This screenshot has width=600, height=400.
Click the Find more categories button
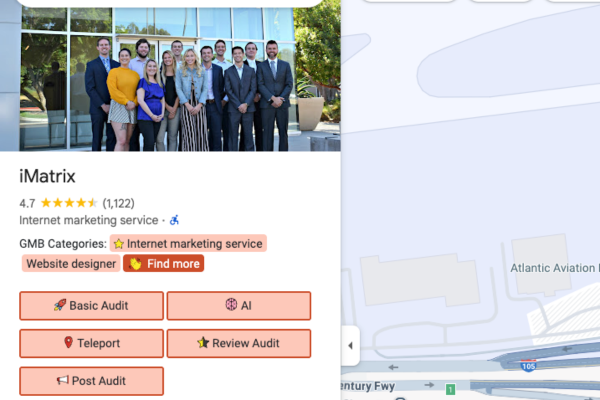[x=164, y=264]
